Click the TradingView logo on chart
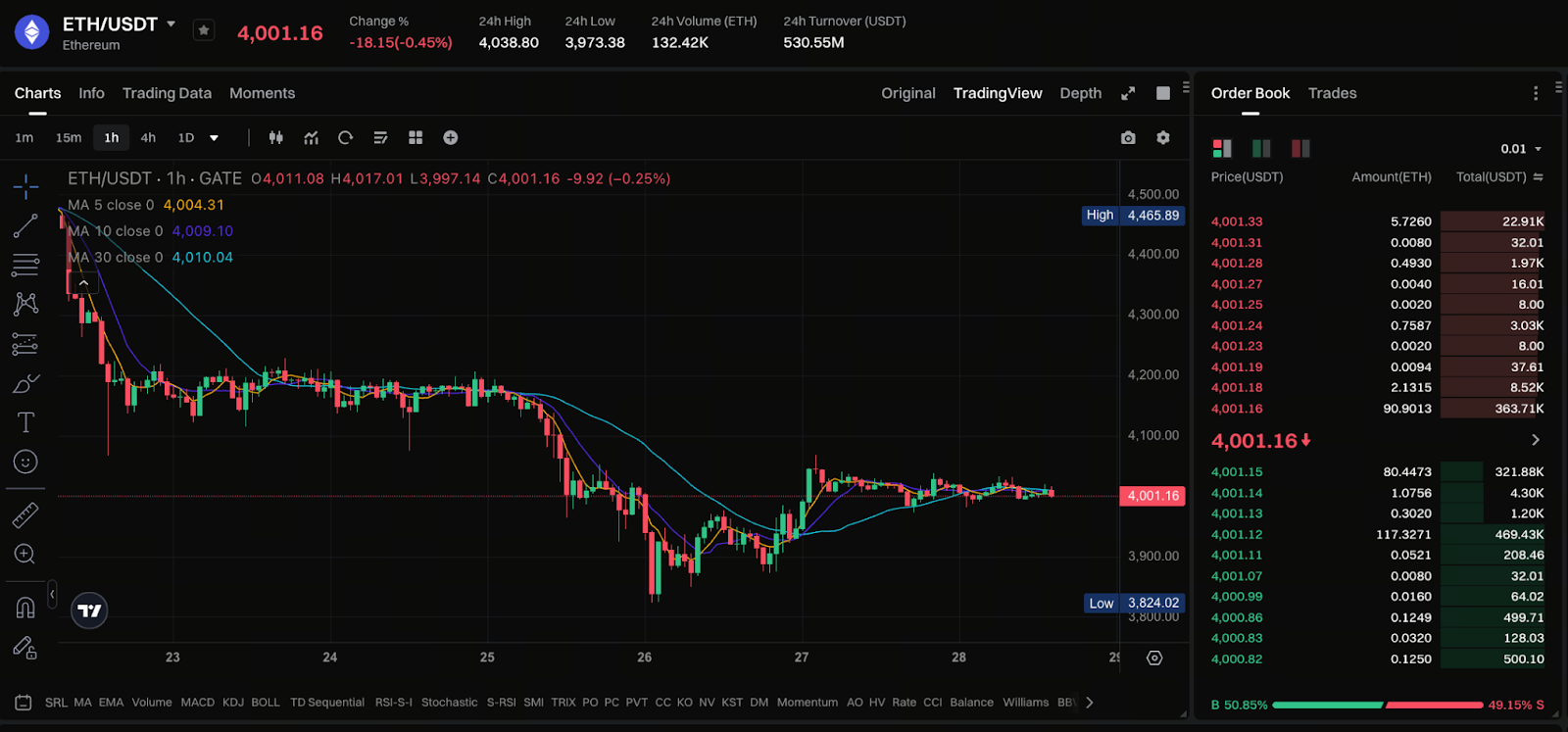 [x=89, y=610]
